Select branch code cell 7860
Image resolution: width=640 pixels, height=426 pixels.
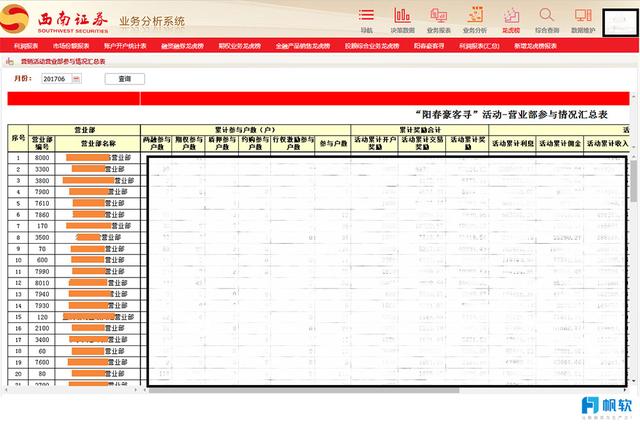coord(42,215)
